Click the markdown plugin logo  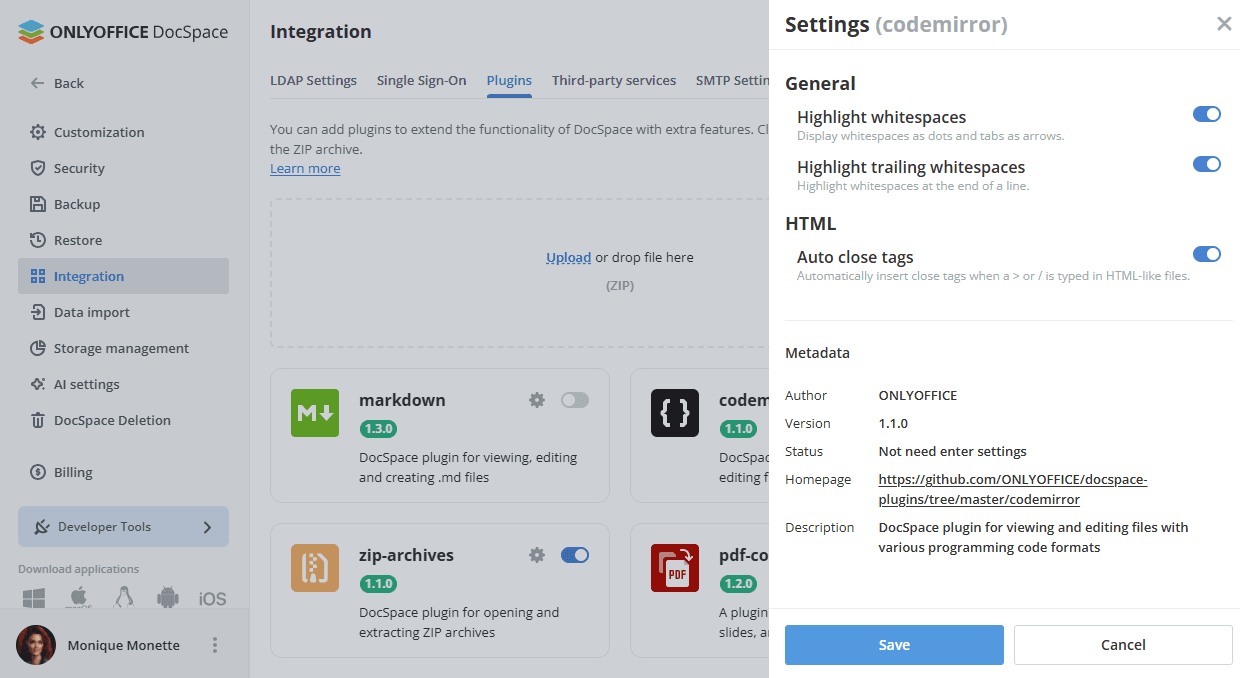point(315,413)
